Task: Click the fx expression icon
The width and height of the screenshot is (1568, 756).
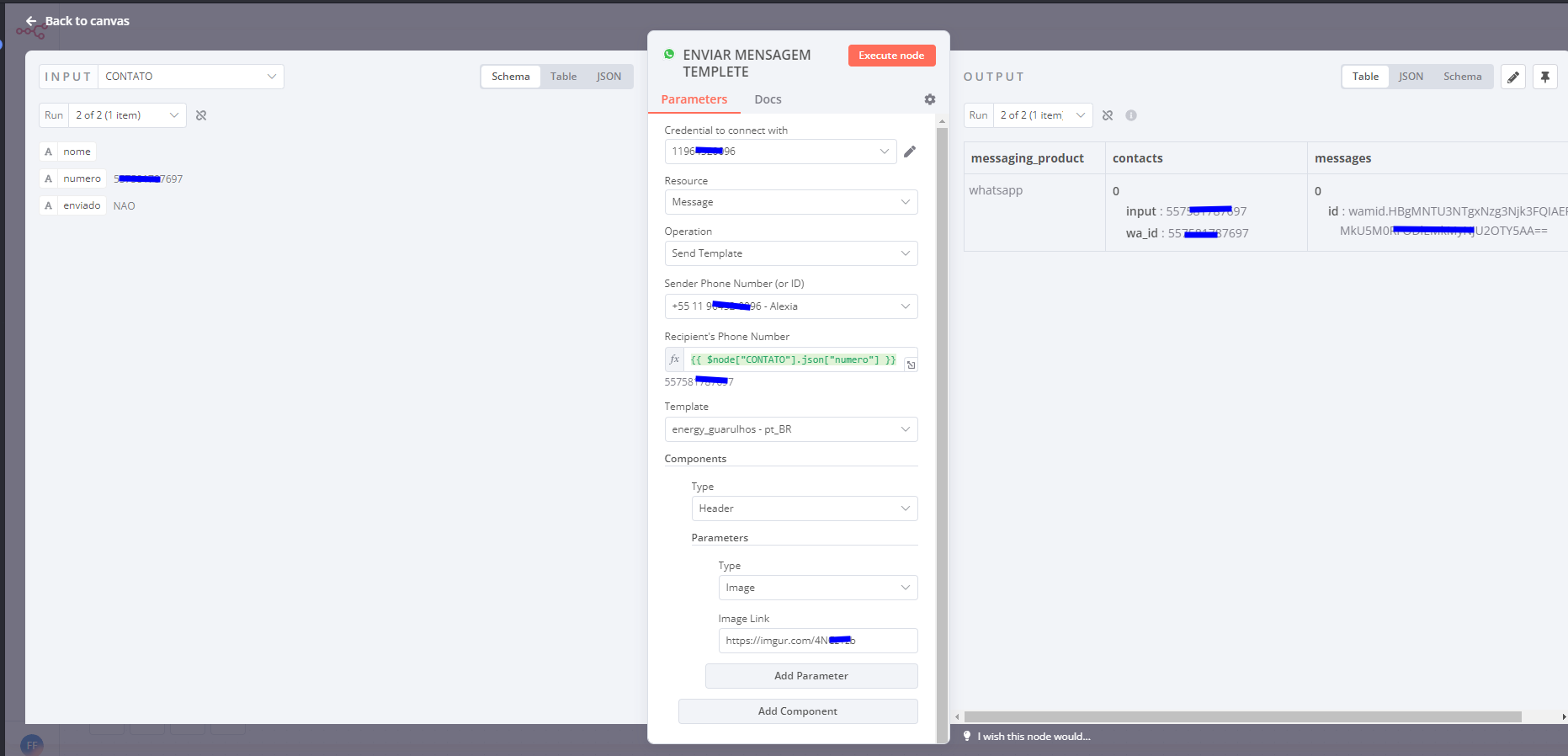Action: [x=674, y=359]
